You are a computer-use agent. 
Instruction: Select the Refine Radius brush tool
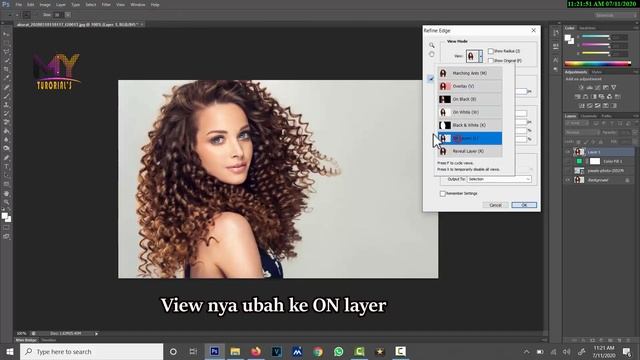[431, 78]
